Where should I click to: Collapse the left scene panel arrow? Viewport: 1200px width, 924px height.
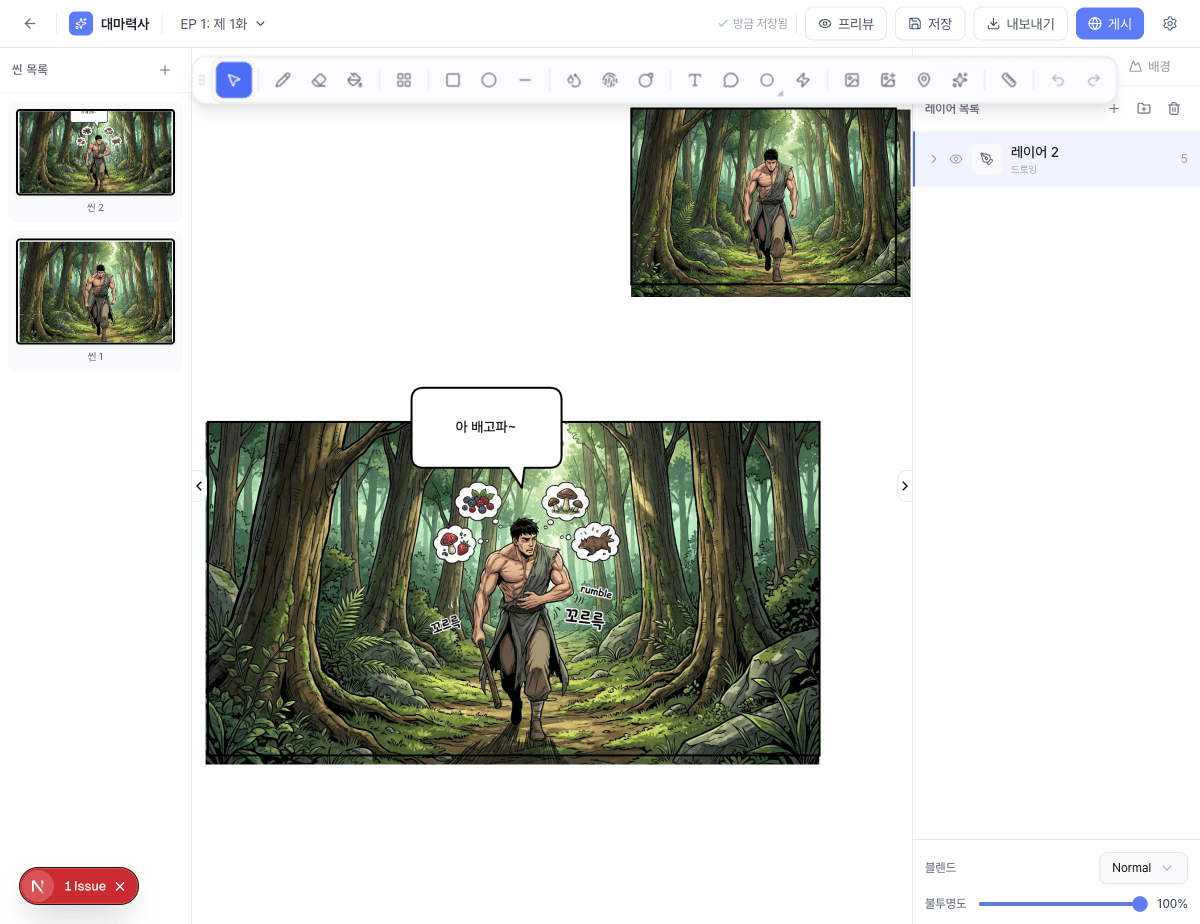tap(199, 486)
